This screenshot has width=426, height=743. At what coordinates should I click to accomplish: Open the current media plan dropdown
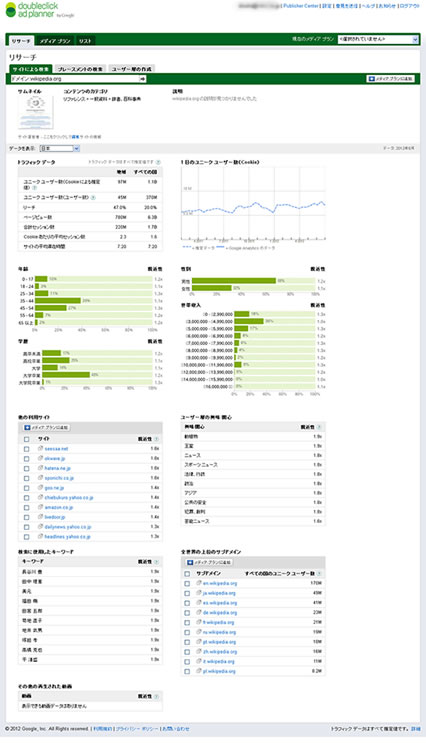(378, 39)
